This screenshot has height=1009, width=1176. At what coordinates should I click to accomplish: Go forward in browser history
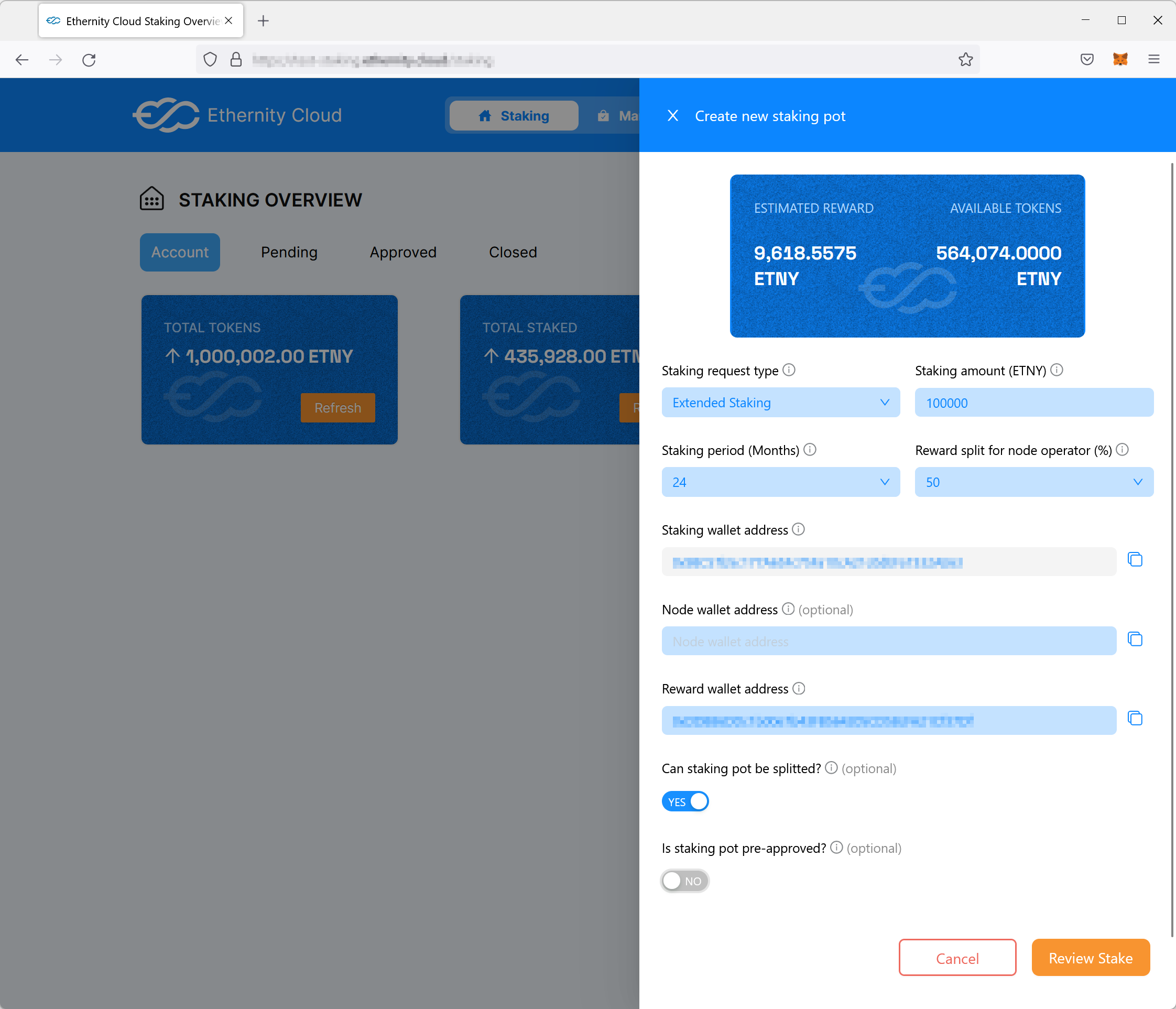pos(56,60)
